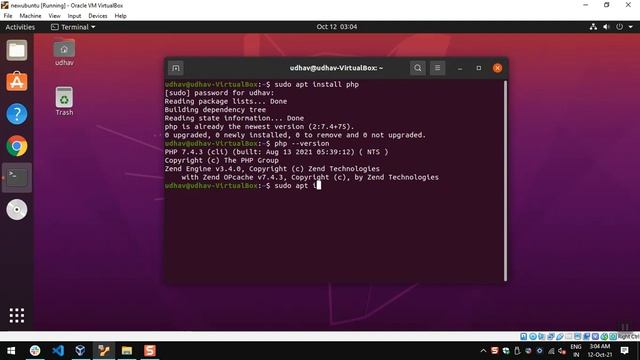Click the volume icon in the Ubuntu top bar
The width and height of the screenshot is (640, 360).
(606, 27)
